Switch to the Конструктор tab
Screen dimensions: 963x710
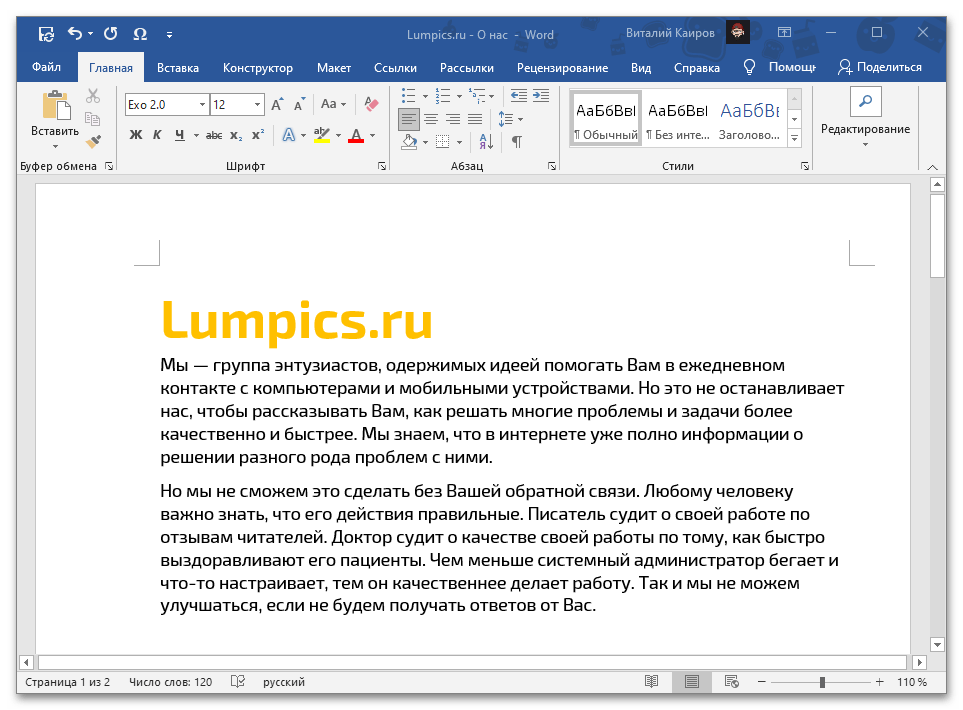(x=257, y=68)
